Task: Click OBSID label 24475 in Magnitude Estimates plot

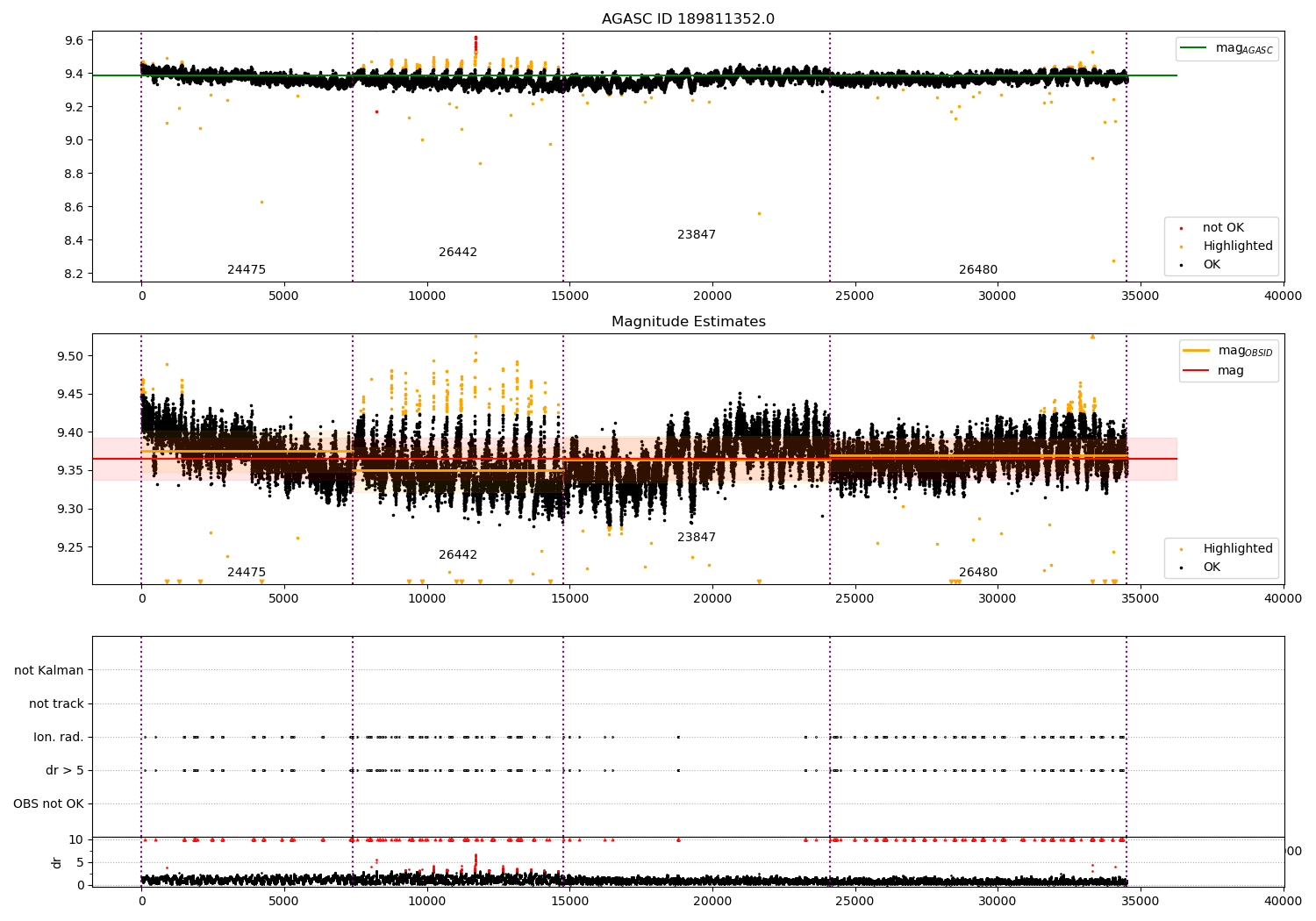Action: pos(247,572)
